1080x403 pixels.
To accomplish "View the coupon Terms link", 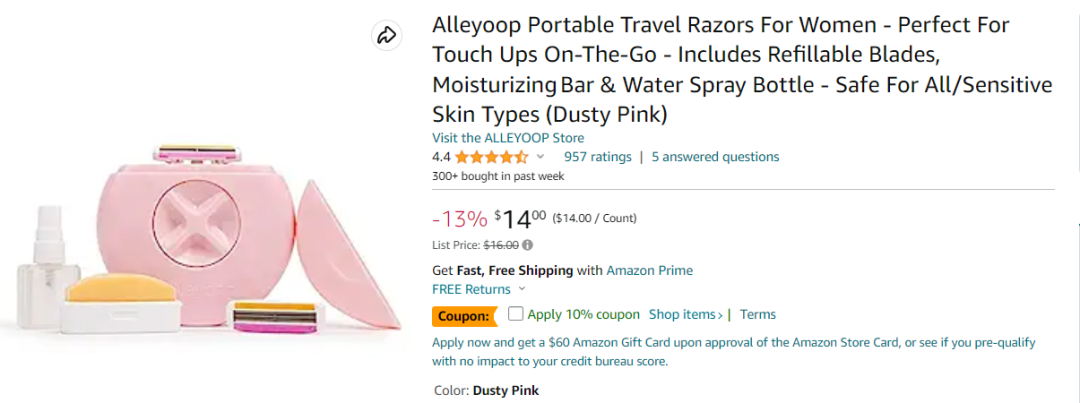I will tap(757, 314).
